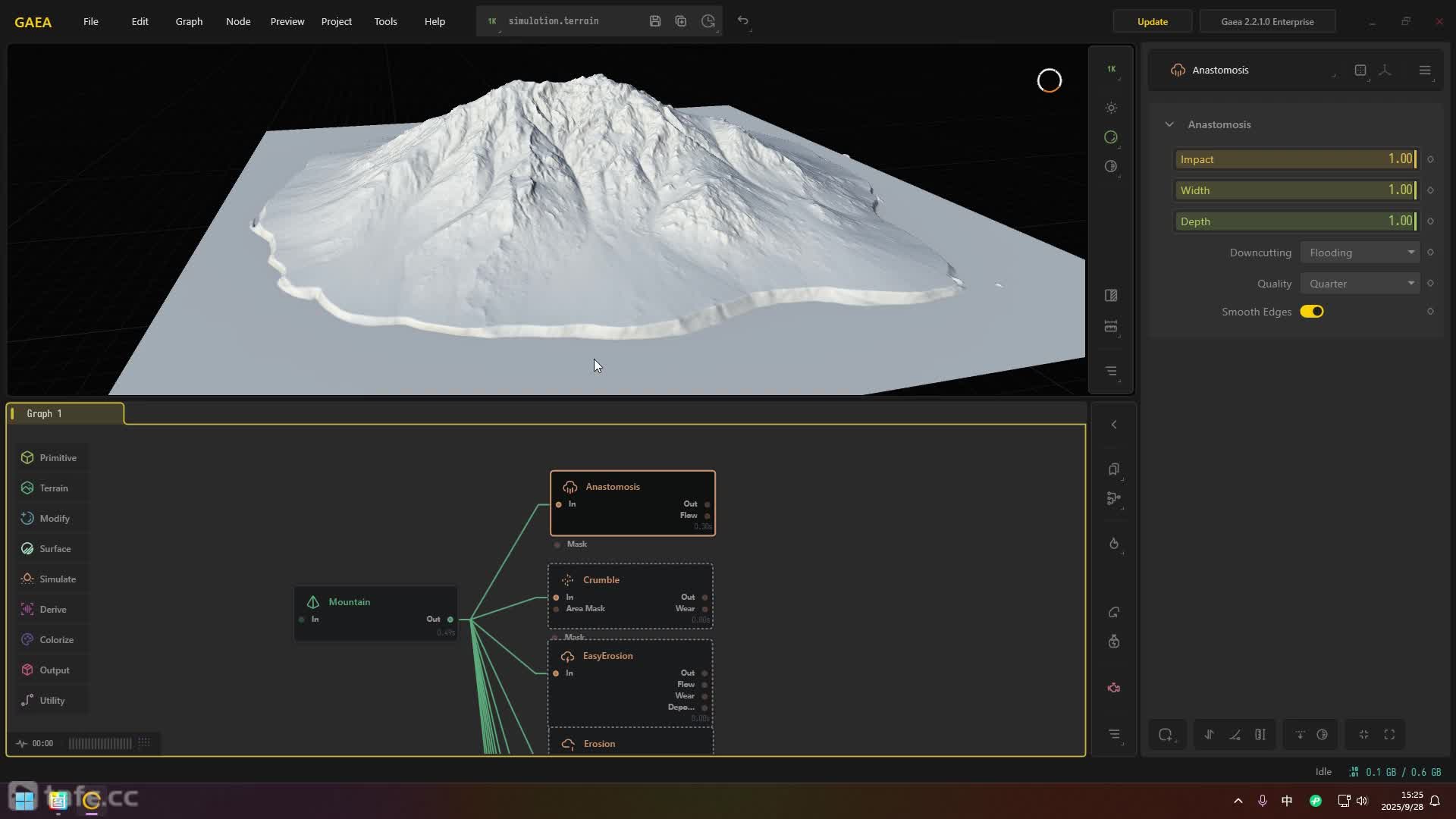Click the fullscreen expand icon in bottom toolbar
Viewport: 1456px width, 819px height.
pos(1389,734)
